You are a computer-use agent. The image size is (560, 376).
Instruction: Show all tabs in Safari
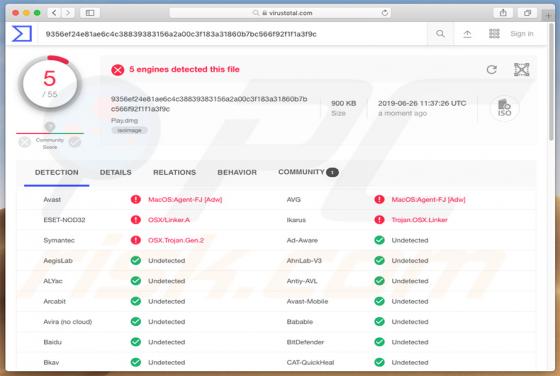point(527,13)
